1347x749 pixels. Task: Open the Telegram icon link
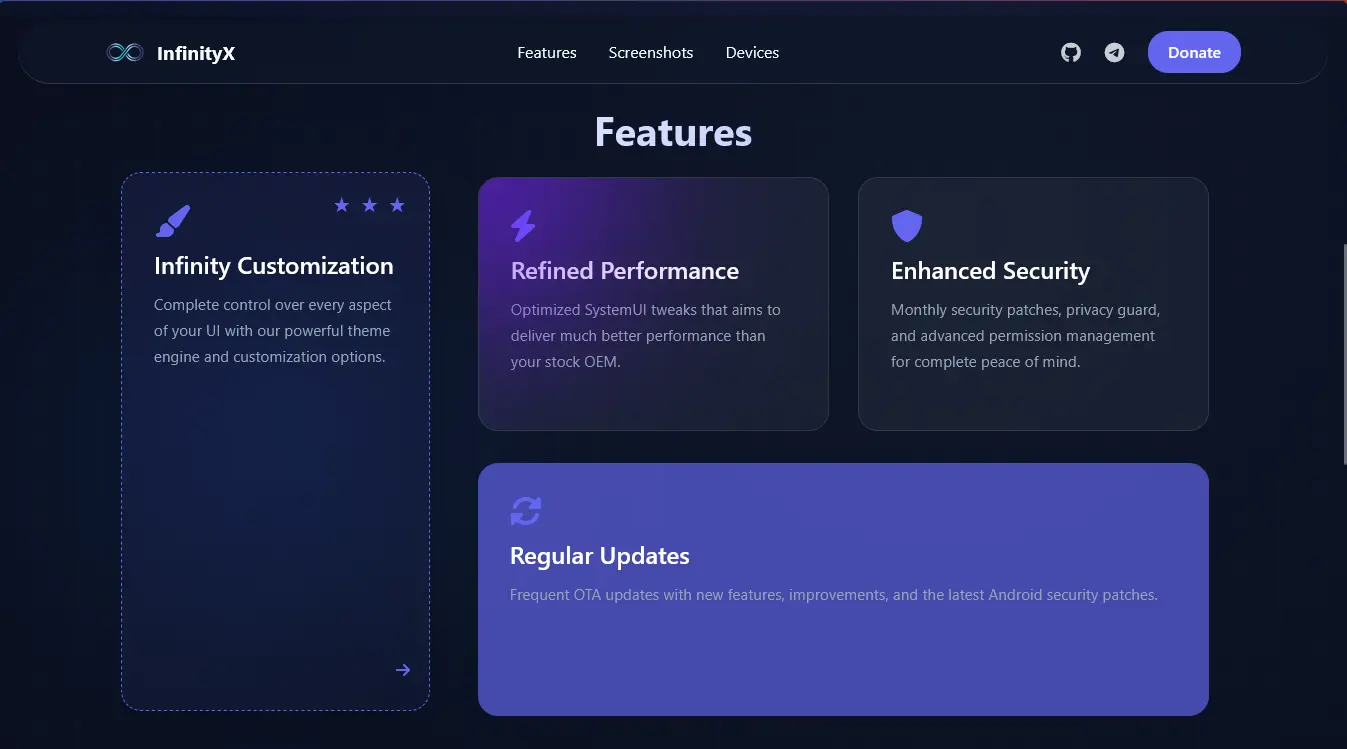(x=1114, y=53)
